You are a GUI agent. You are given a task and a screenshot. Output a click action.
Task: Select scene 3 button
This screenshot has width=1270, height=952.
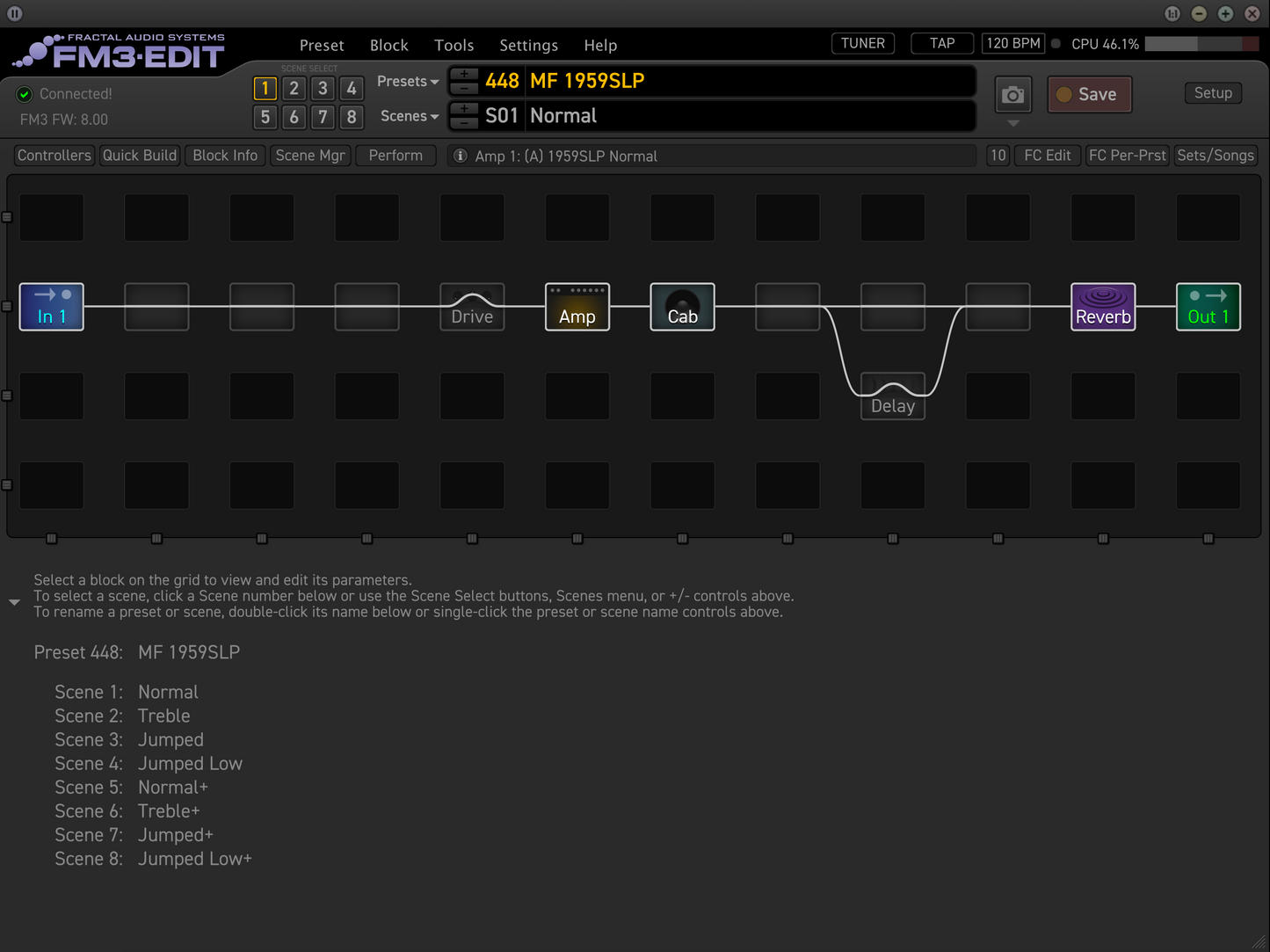[x=323, y=89]
